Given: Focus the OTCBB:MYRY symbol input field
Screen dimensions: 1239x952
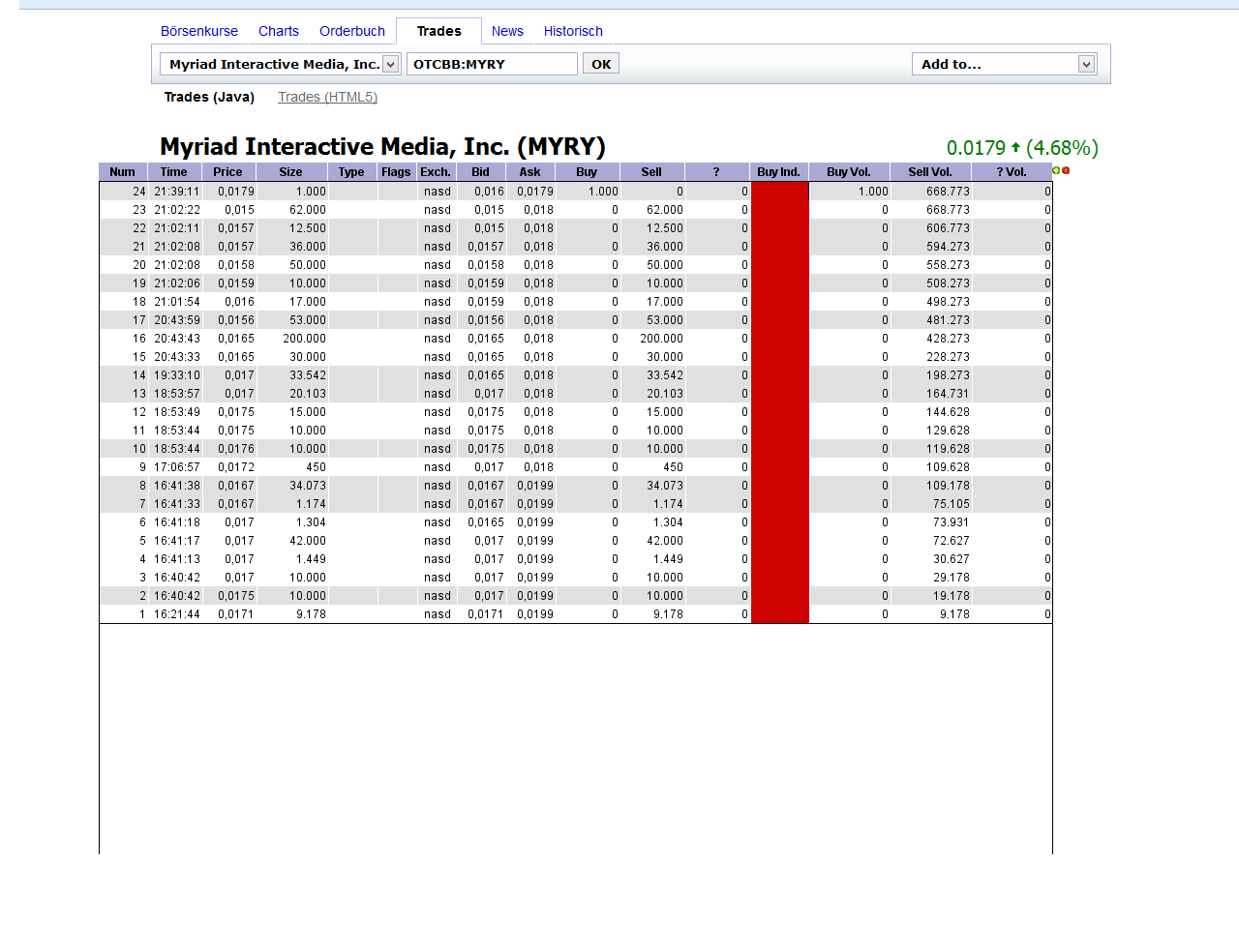Looking at the screenshot, I should point(492,64).
